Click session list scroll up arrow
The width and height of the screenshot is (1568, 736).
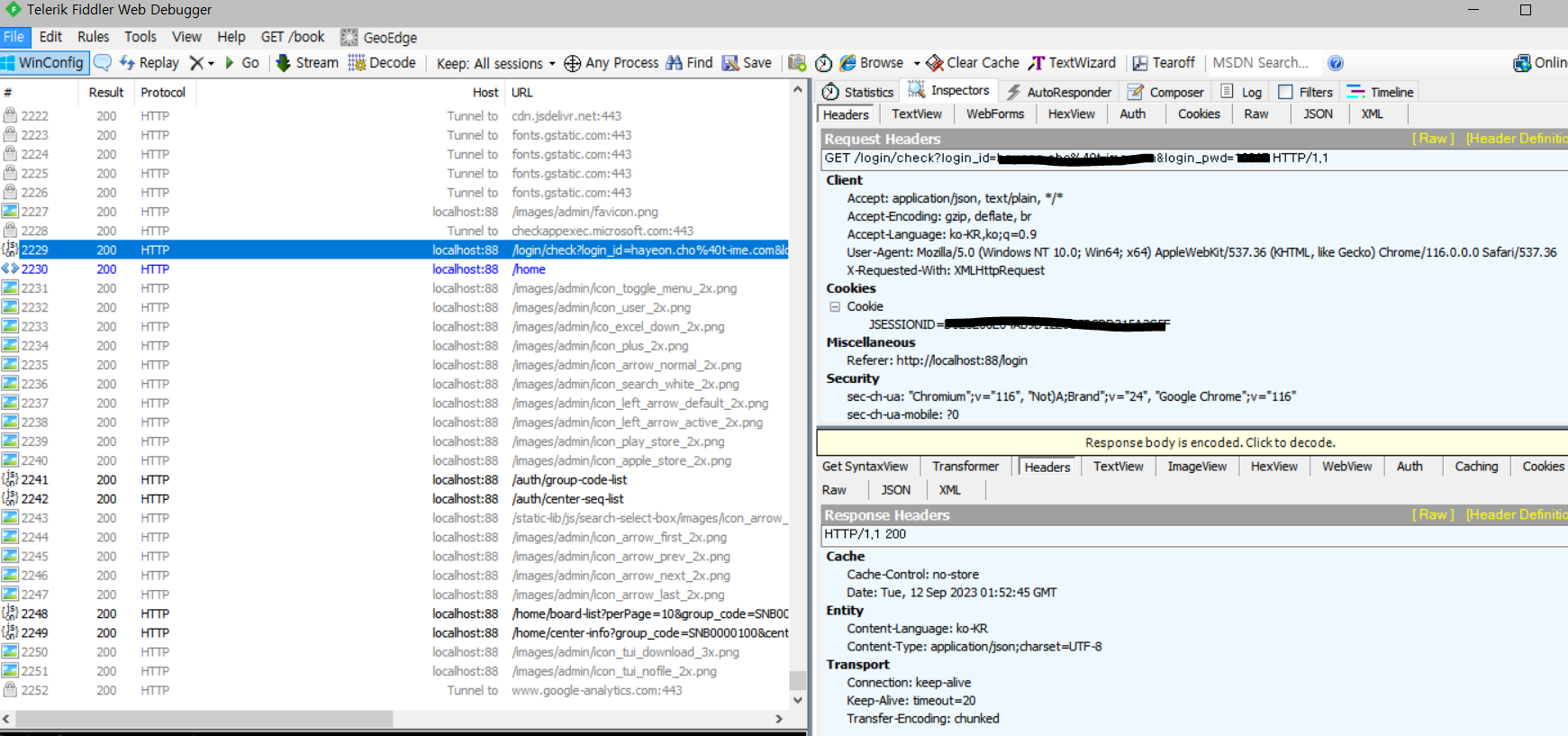tap(797, 89)
